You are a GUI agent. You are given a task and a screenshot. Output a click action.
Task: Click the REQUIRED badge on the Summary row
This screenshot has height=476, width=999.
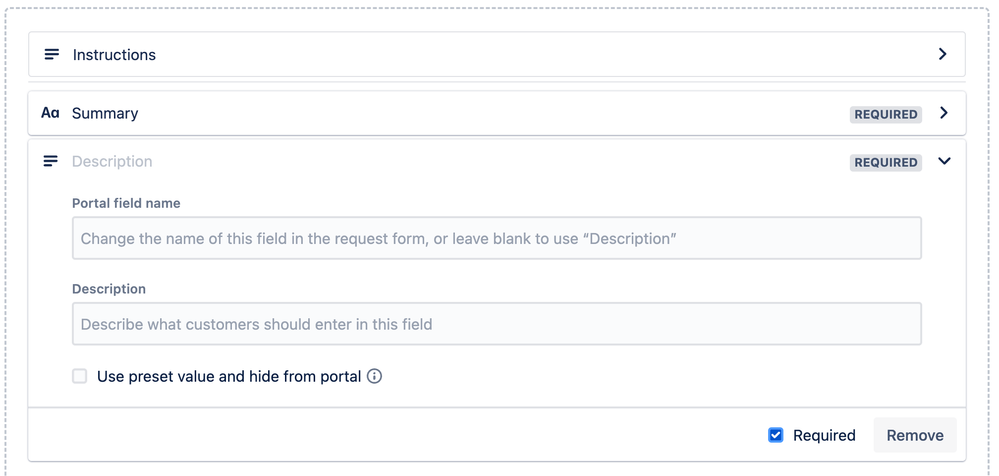coord(886,115)
